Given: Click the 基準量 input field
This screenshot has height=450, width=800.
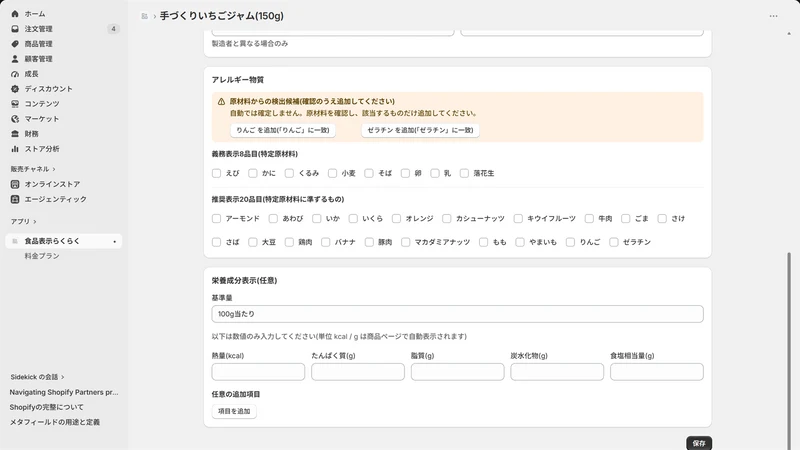Looking at the screenshot, I should click(458, 314).
